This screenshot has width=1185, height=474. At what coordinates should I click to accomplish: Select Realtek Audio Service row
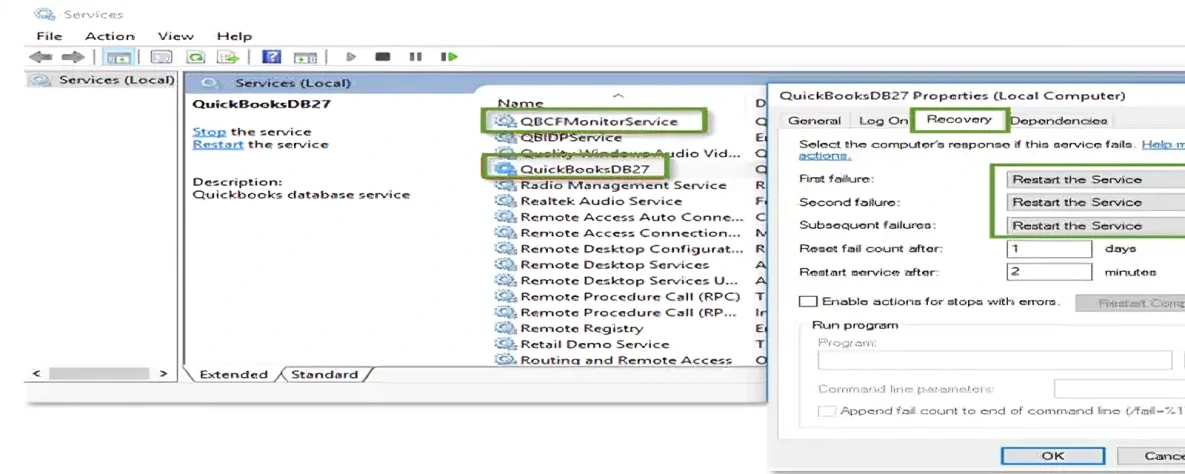(601, 201)
